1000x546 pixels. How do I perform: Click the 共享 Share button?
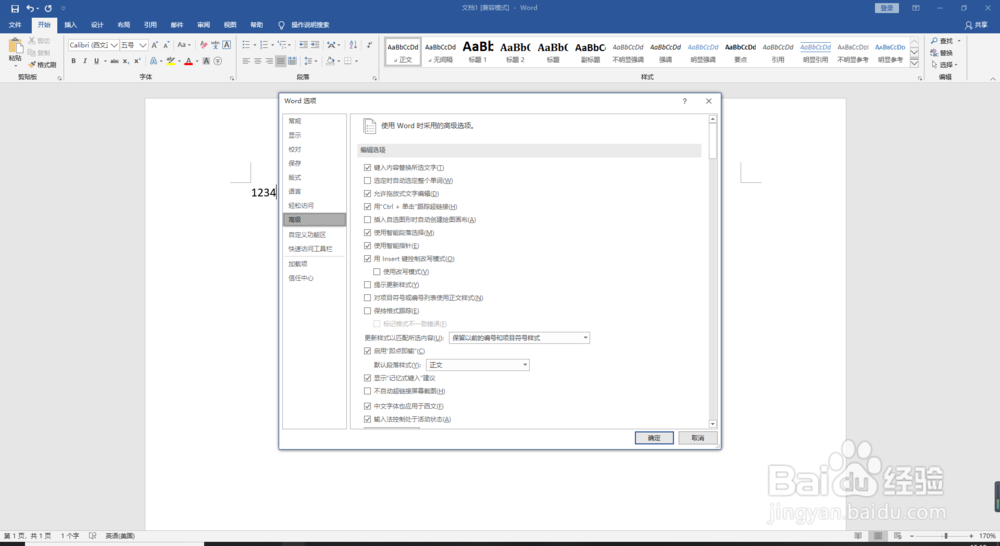pos(976,25)
